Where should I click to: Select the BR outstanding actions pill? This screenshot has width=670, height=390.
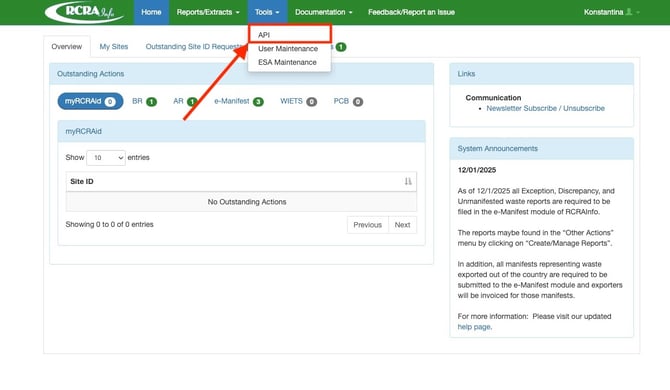coord(144,101)
